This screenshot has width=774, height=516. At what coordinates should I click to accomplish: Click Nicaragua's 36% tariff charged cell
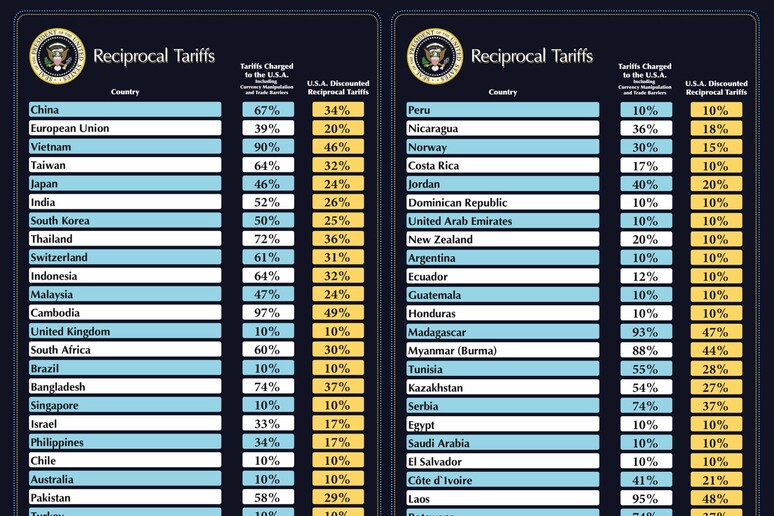point(646,129)
